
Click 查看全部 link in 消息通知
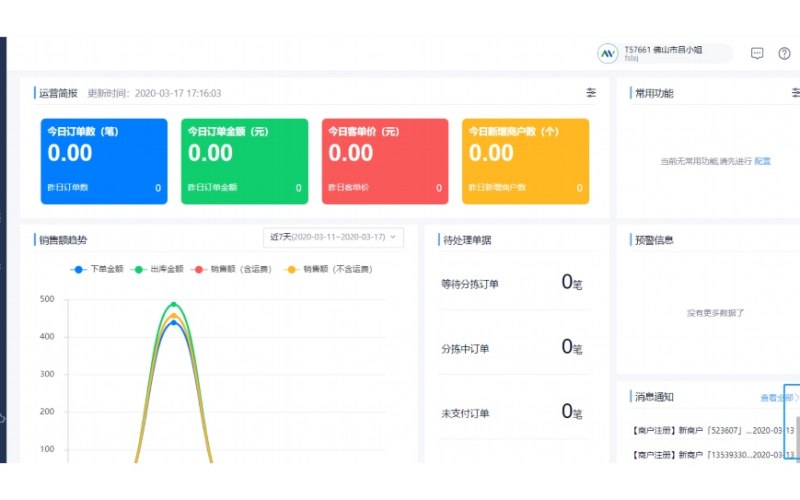tap(779, 397)
